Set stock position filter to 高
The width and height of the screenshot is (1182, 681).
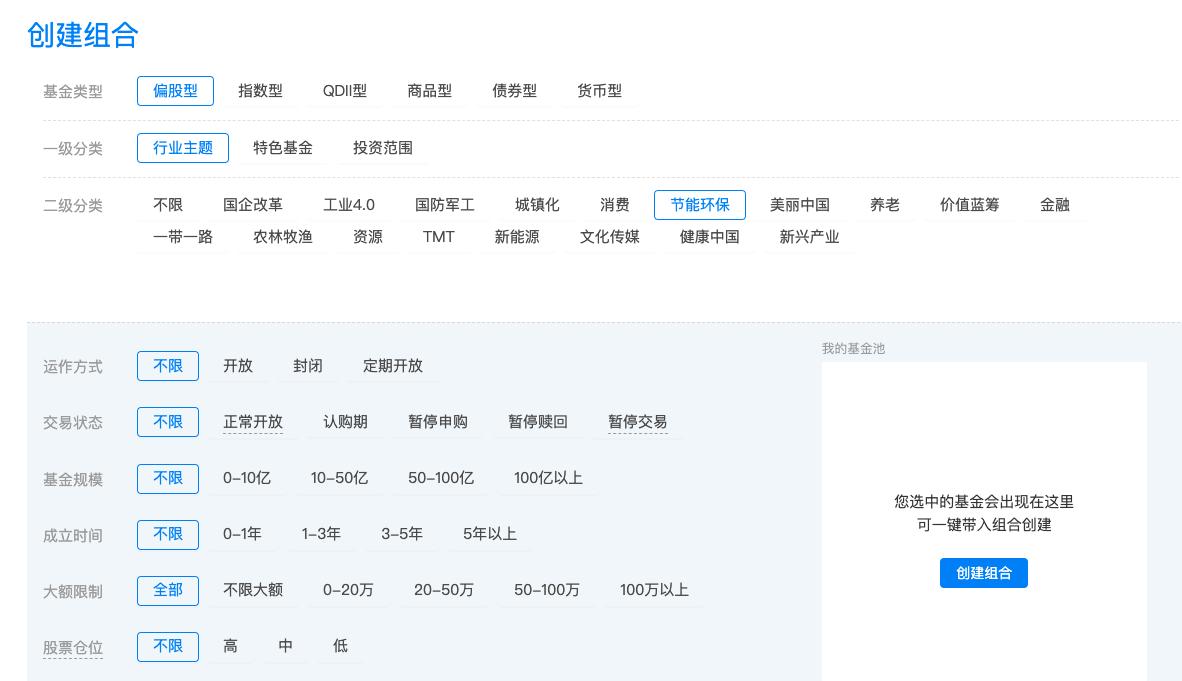pos(229,646)
